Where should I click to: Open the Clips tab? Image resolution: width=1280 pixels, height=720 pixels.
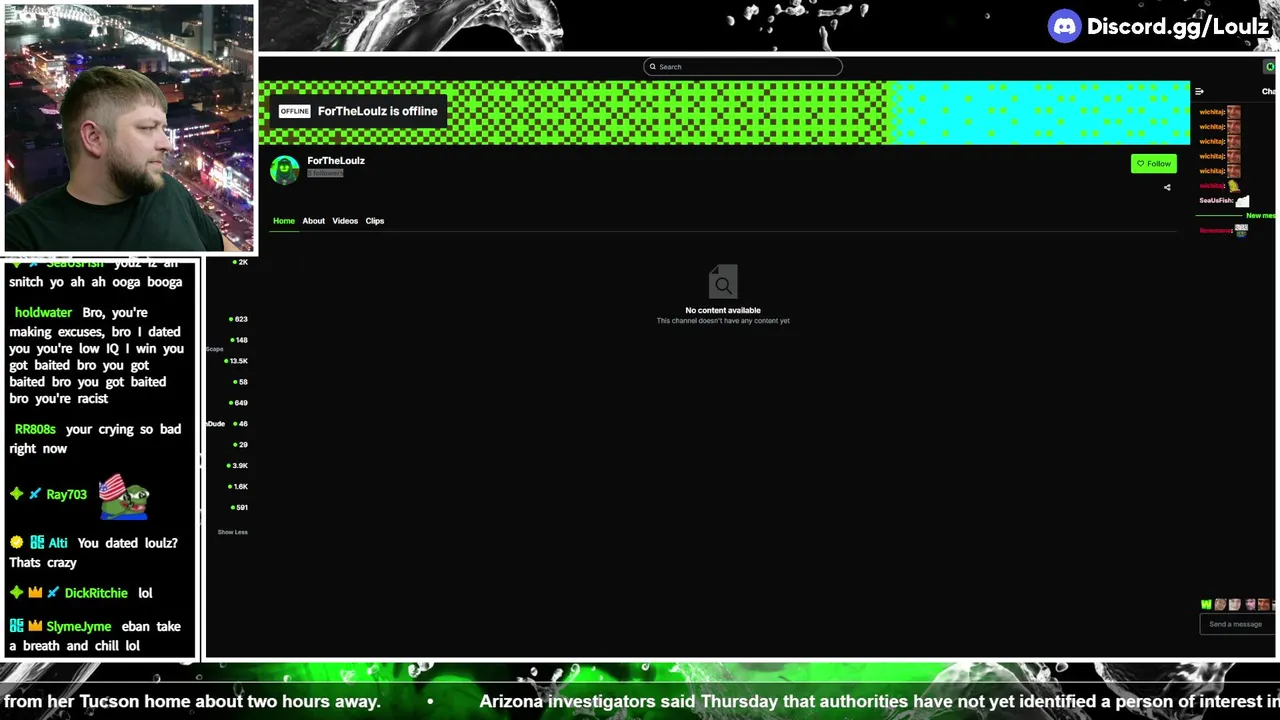[x=375, y=221]
